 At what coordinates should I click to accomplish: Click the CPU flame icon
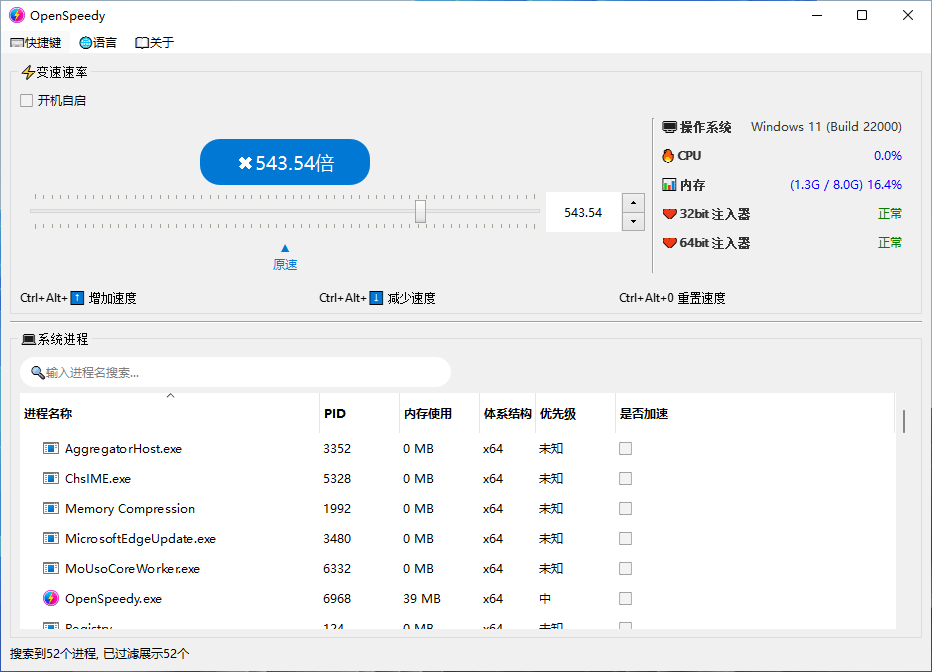(668, 156)
